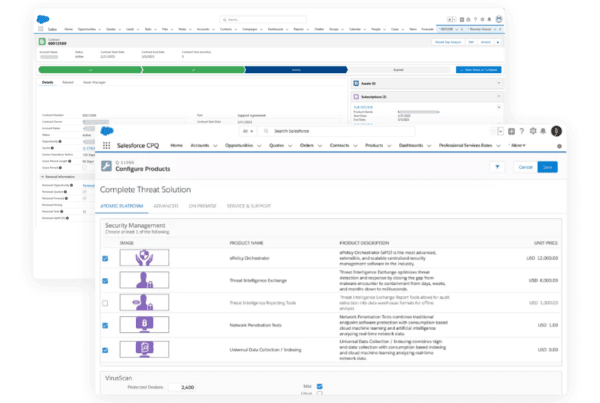Uncheck Universal Data Collection / Indexing checkbox
The width and height of the screenshot is (600, 403).
point(105,350)
